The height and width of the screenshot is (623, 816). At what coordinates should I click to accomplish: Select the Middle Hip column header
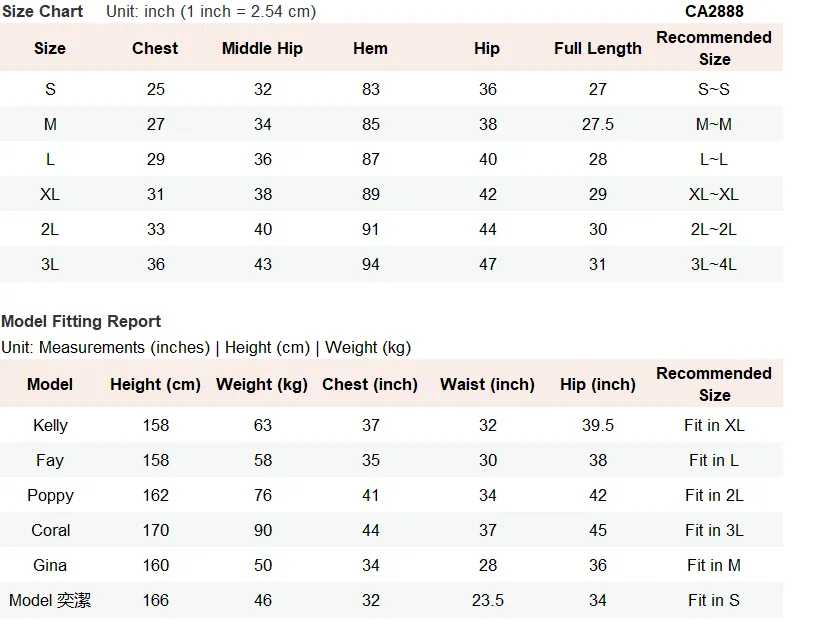pyautogui.click(x=262, y=48)
